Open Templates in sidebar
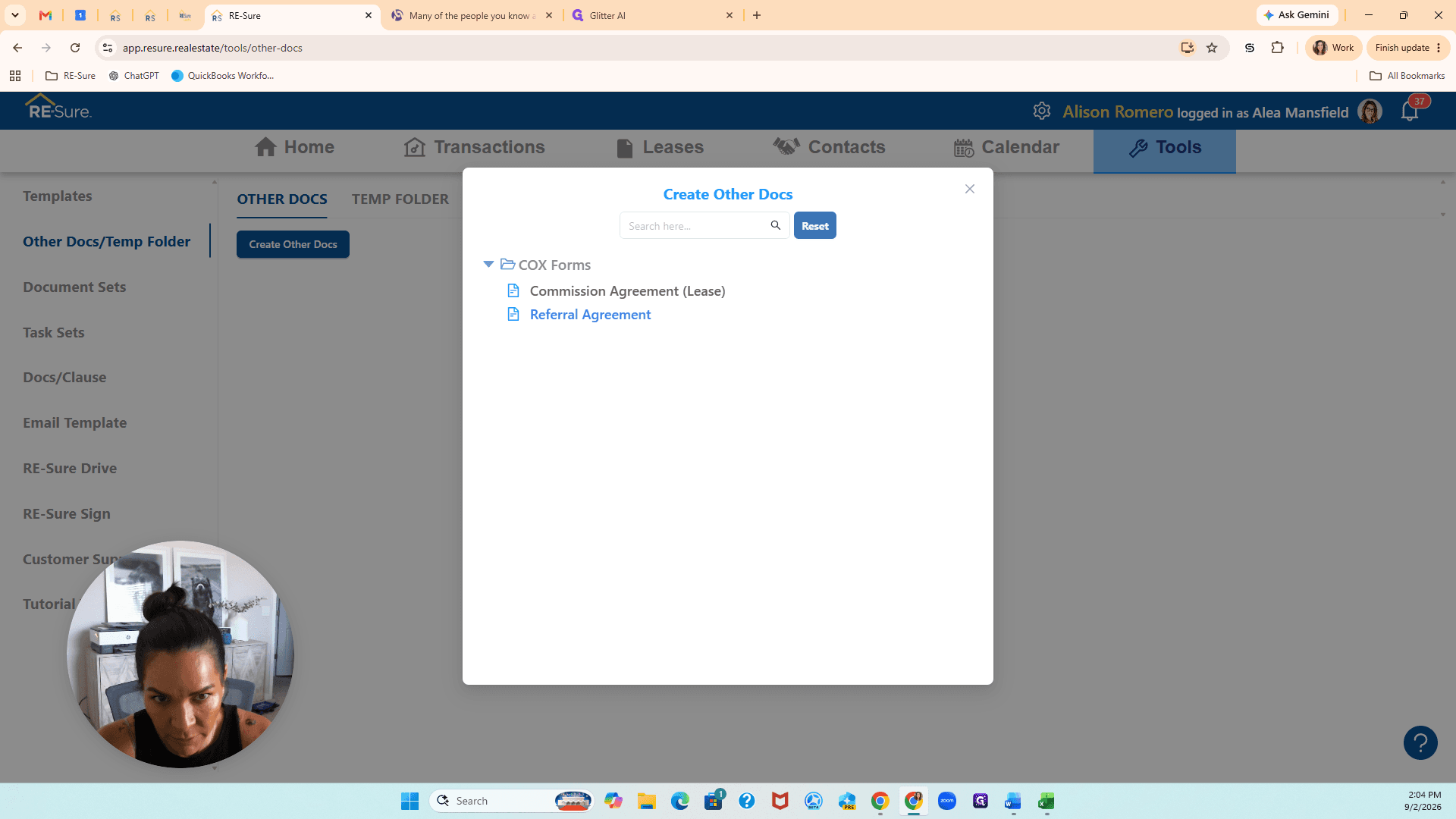1456x819 pixels. coord(58,196)
